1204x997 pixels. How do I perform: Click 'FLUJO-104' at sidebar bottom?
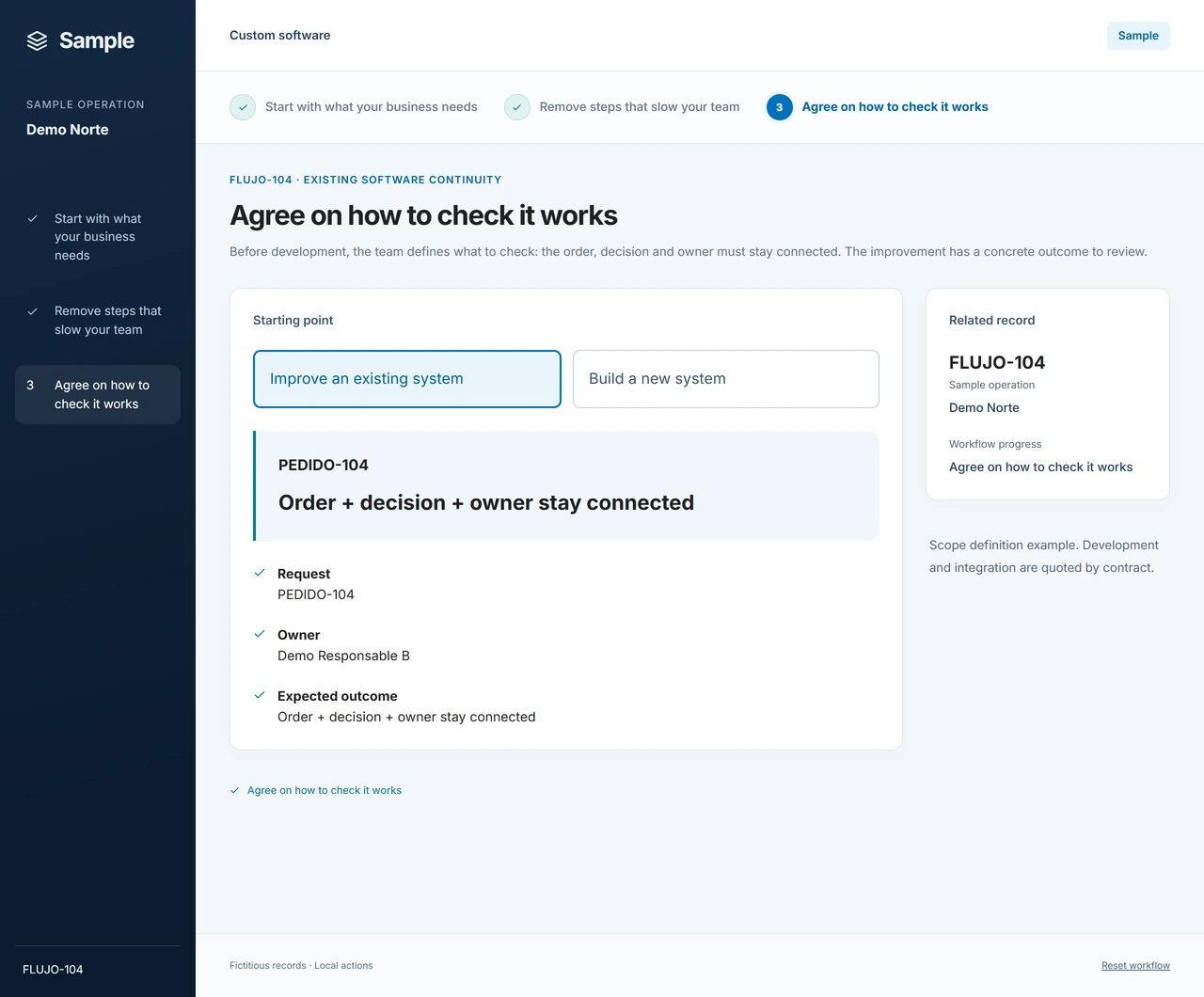click(53, 970)
